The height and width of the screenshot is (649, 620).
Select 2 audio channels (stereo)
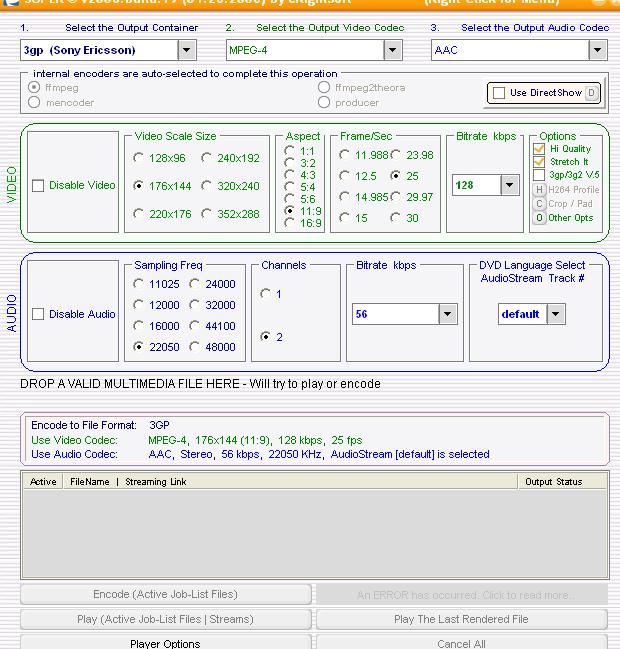(x=265, y=337)
